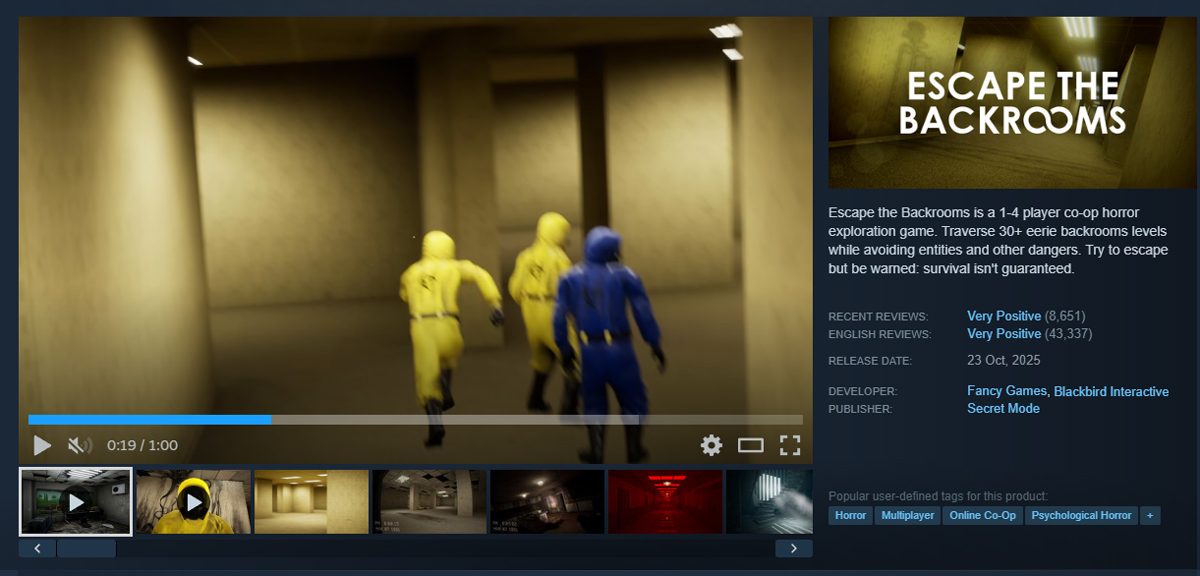Open the dark parking garage screenshot thumbnail
The image size is (1200, 576).
click(429, 502)
